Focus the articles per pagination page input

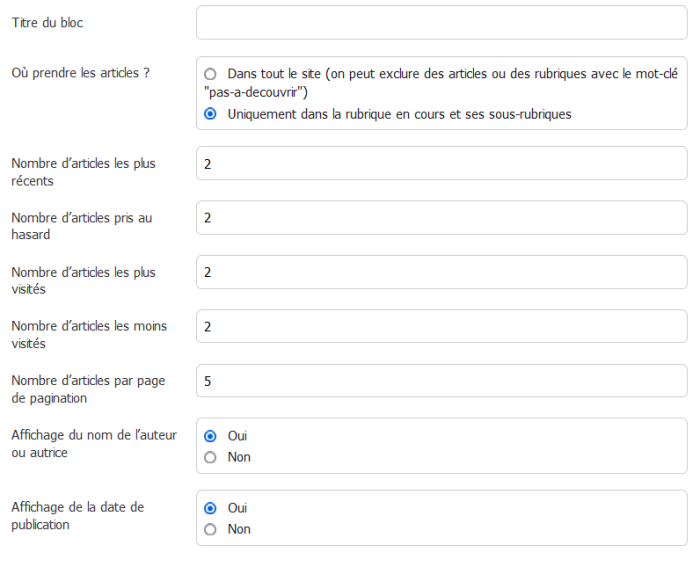point(441,380)
